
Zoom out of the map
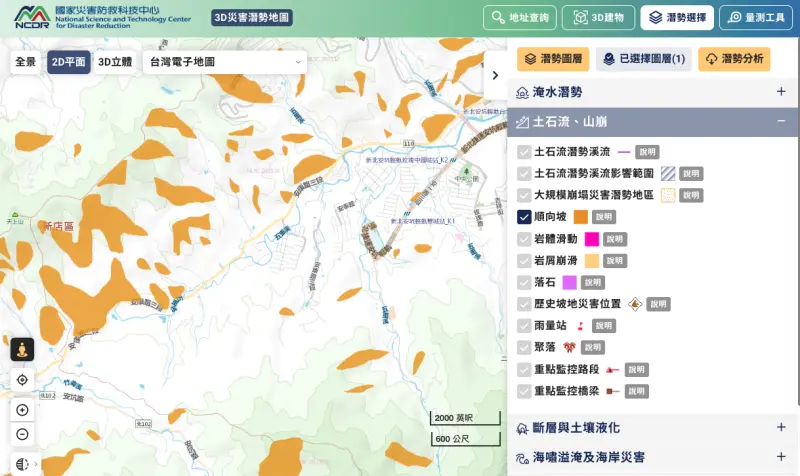(x=22, y=434)
